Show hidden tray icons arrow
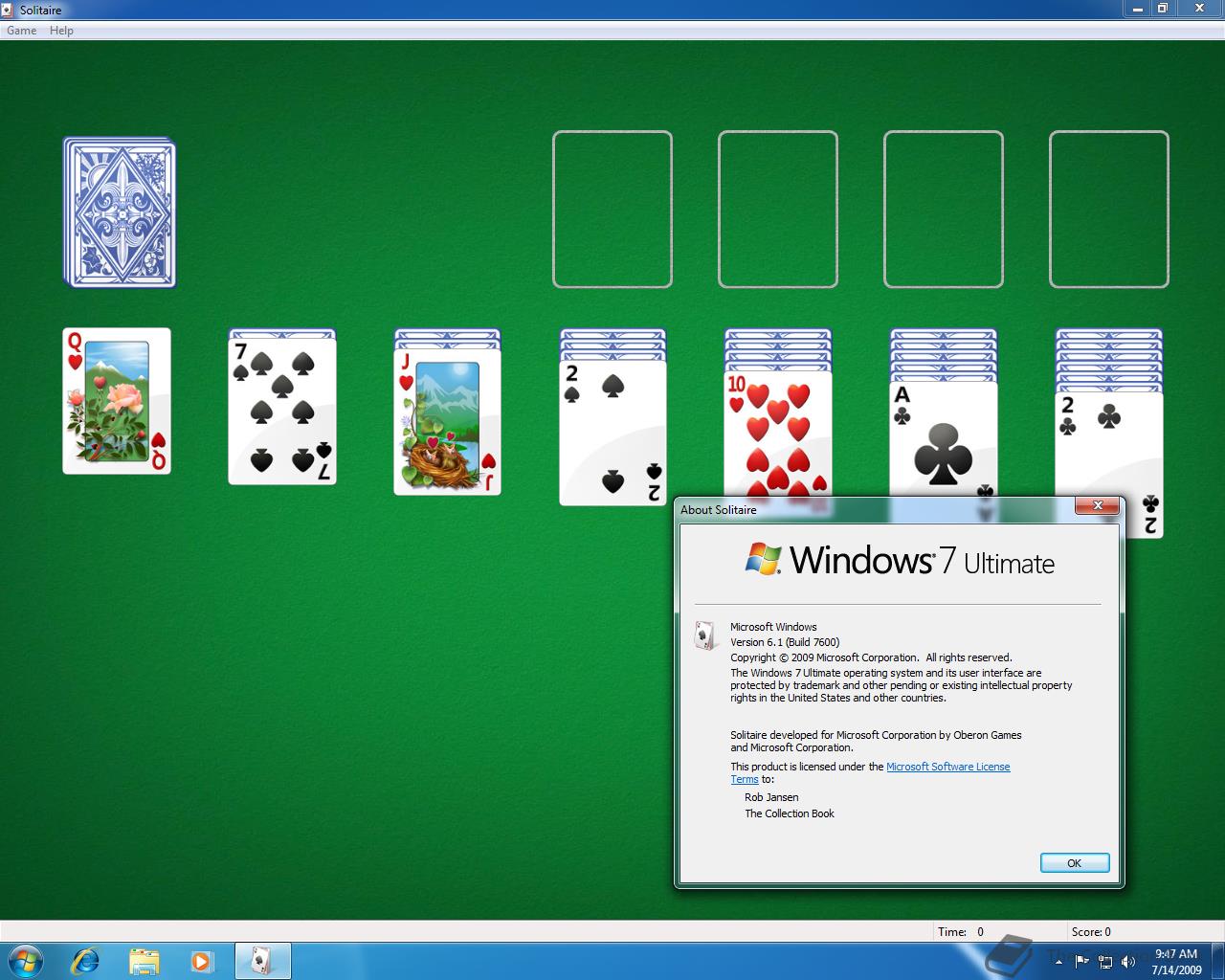The width and height of the screenshot is (1225, 980). tap(1058, 962)
